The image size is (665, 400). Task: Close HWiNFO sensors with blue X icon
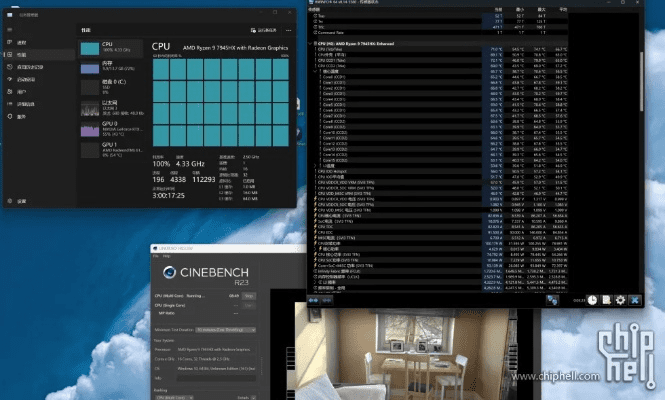tap(636, 299)
